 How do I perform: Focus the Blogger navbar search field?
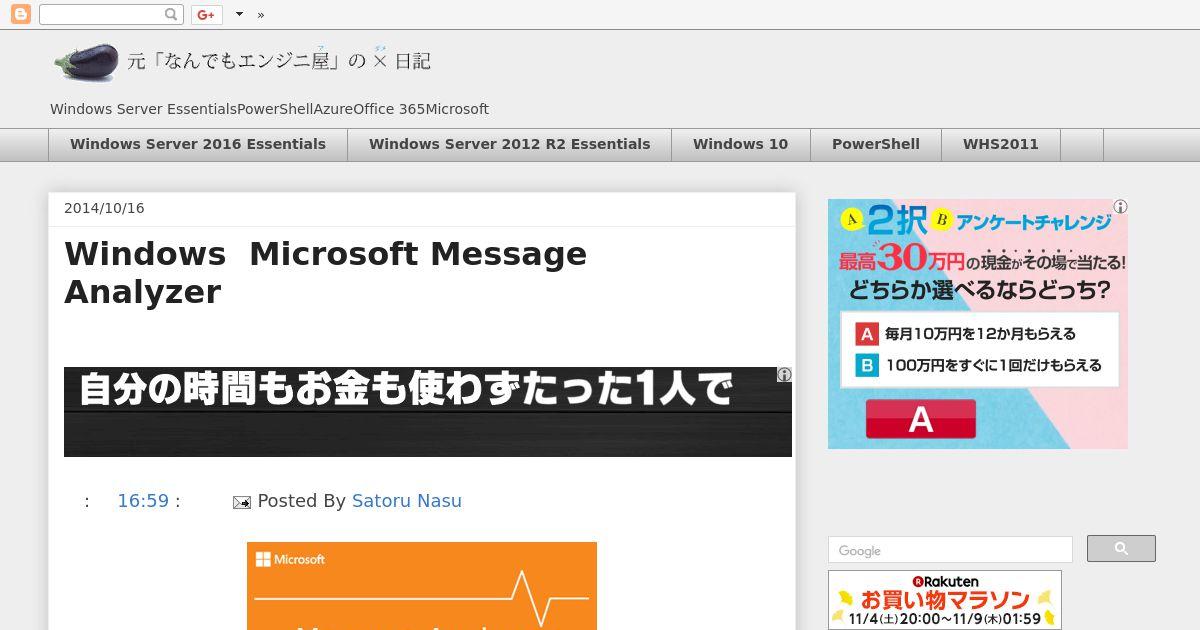[x=110, y=14]
